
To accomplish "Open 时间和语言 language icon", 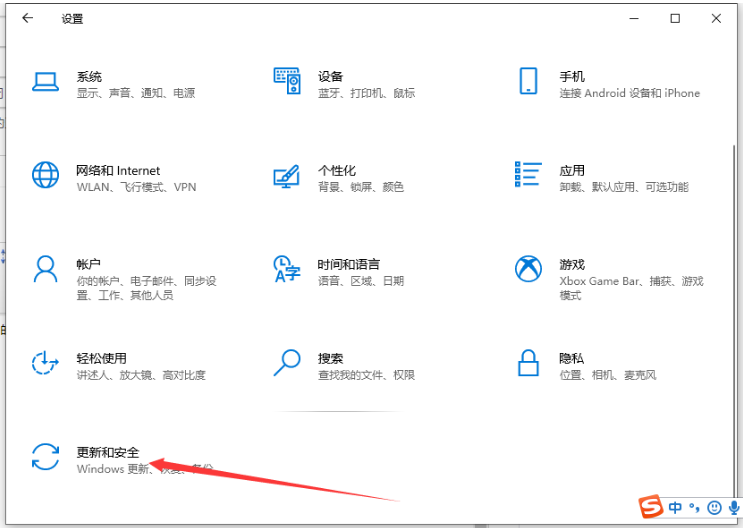I will point(287,269).
